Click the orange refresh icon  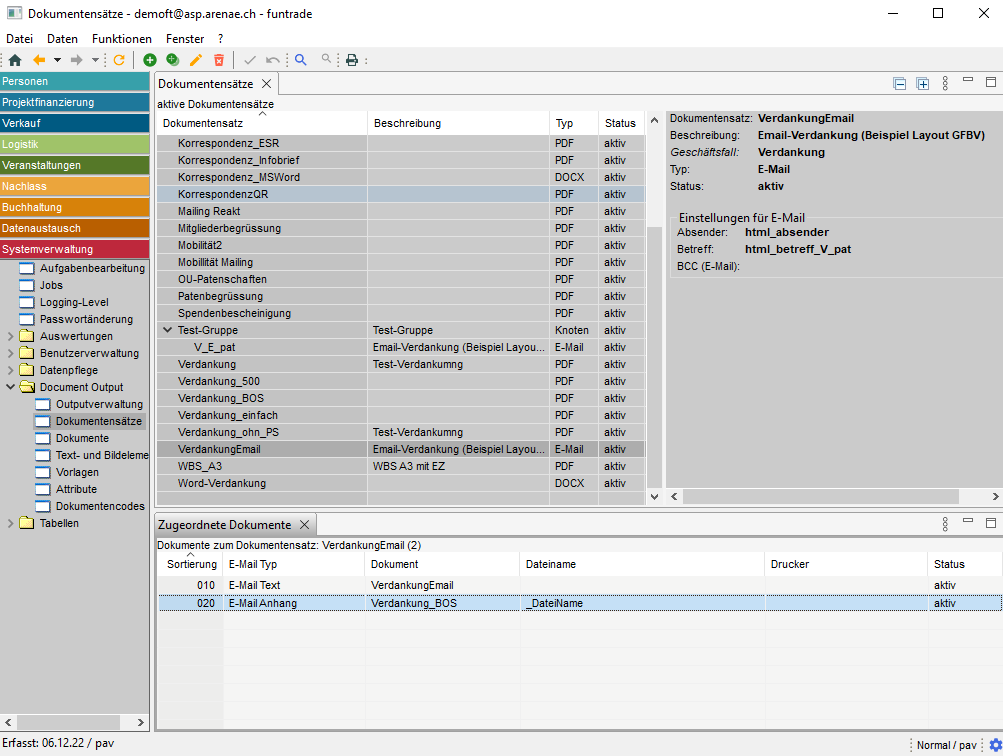[119, 60]
